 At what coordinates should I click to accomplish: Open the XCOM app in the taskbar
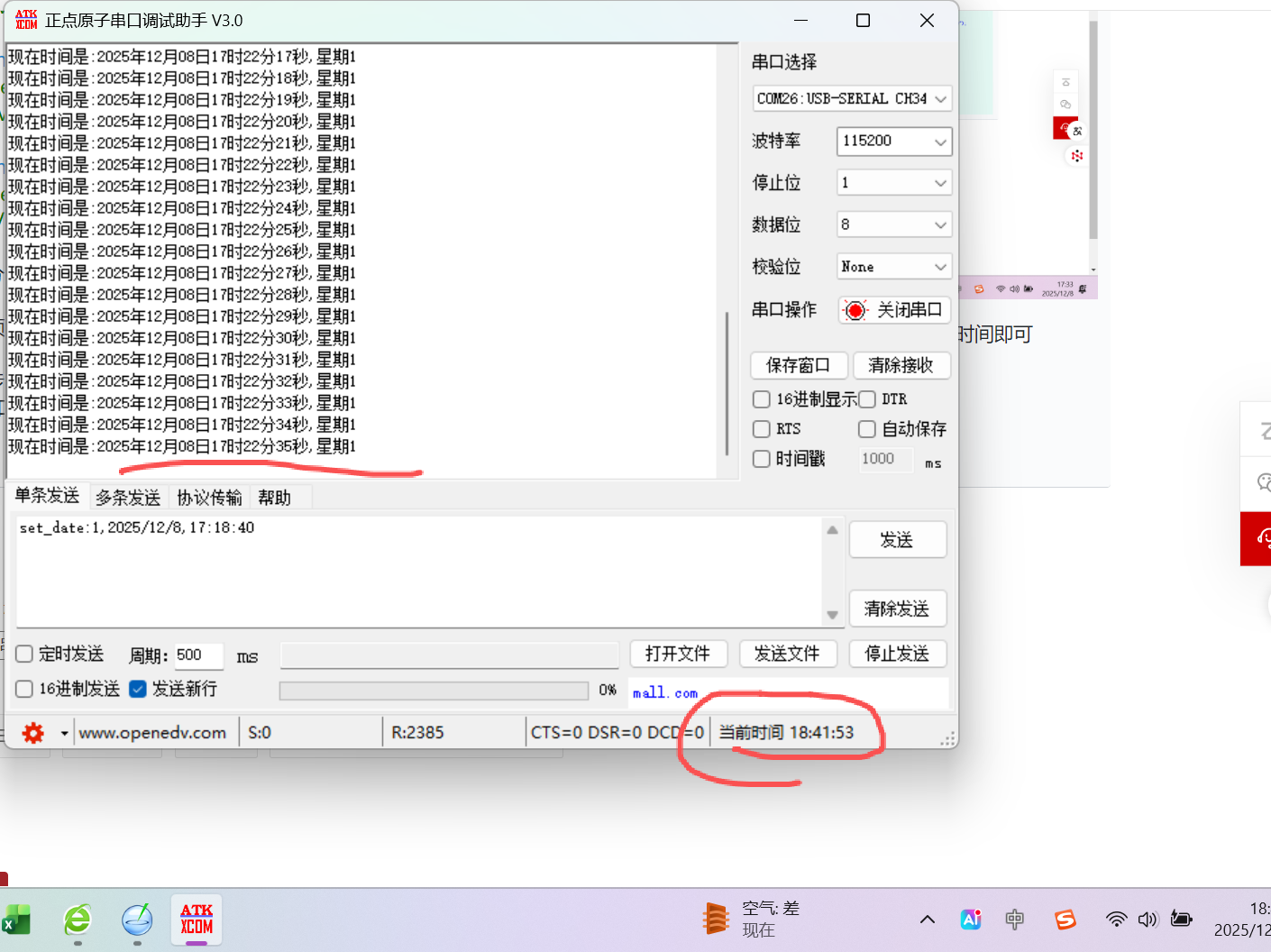click(x=197, y=920)
